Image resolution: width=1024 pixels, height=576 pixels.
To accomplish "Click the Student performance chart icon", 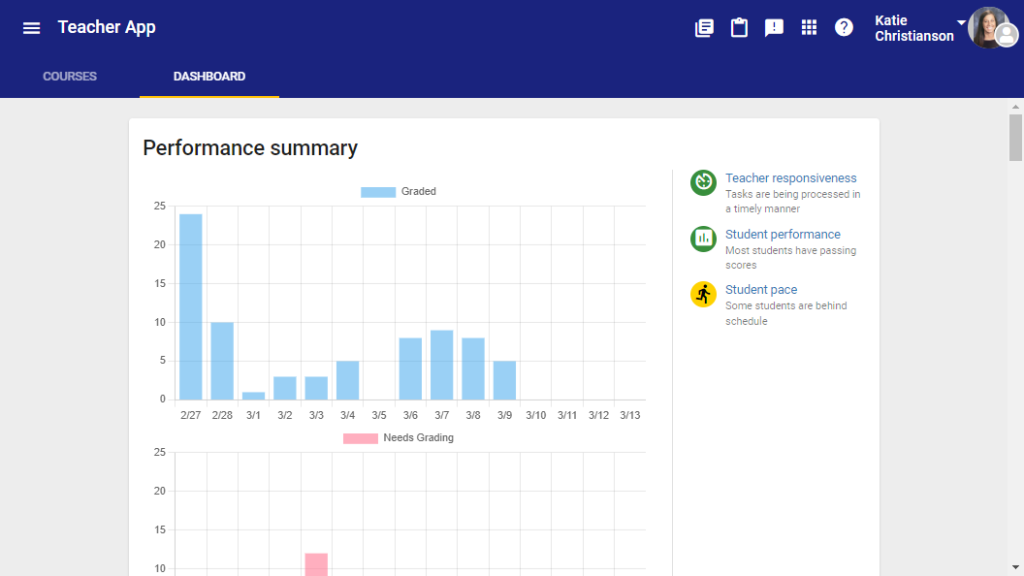I will coord(703,238).
